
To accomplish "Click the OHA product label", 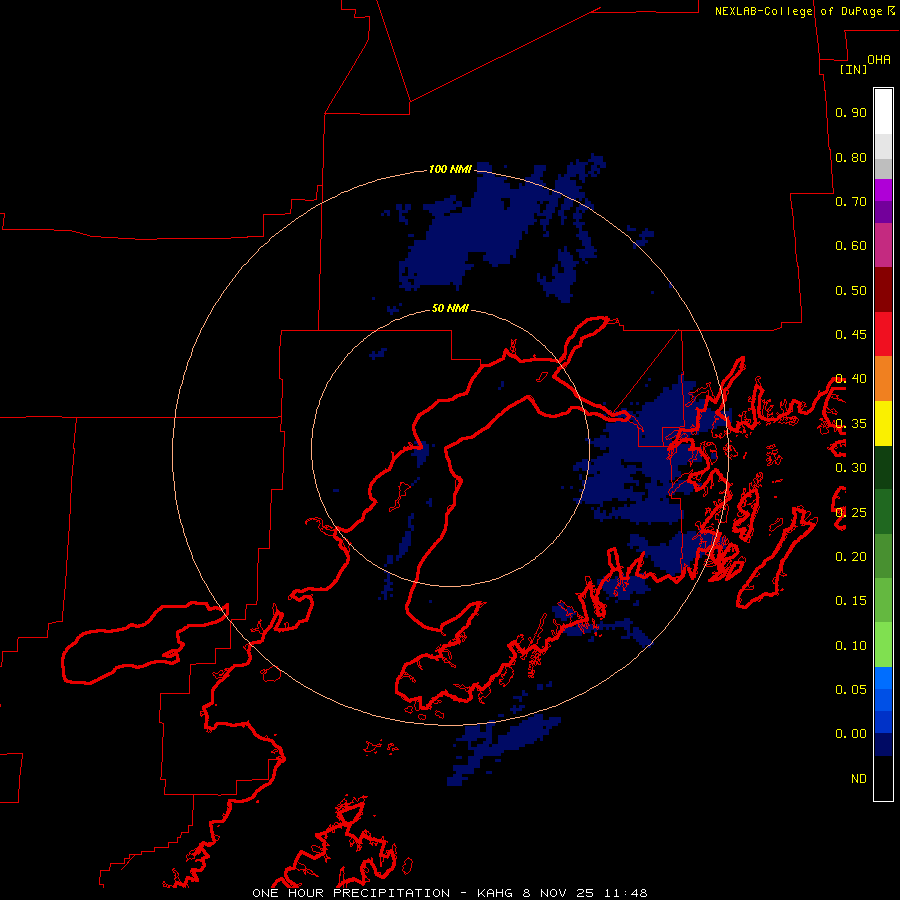I will tap(879, 60).
